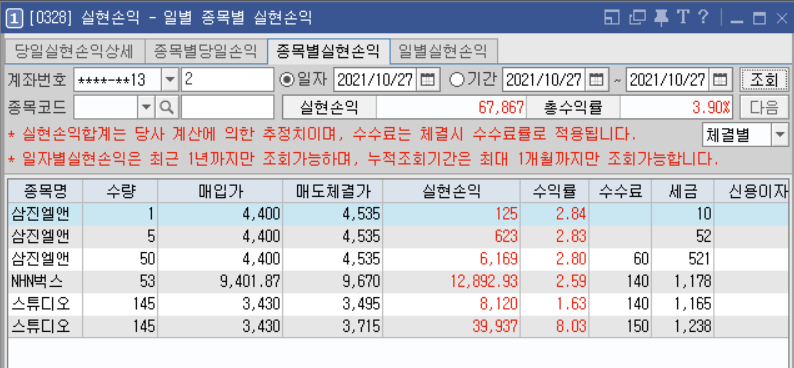Image resolution: width=794 pixels, height=368 pixels.
Task: Click the 조회 button
Action: pos(763,79)
